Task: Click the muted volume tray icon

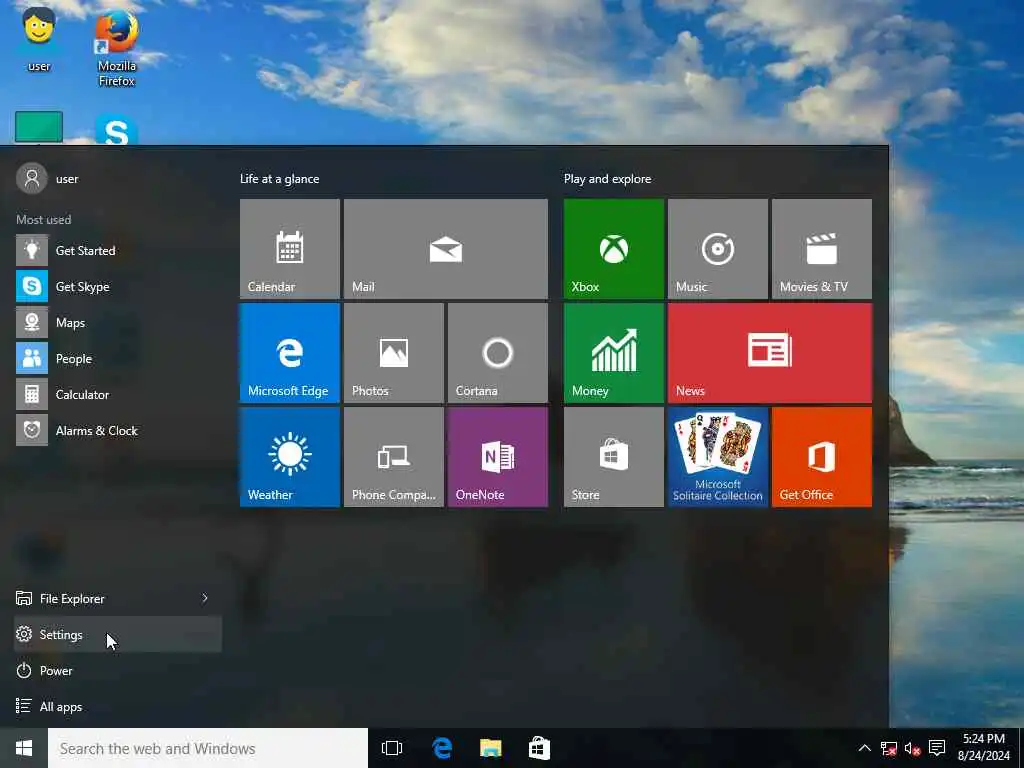Action: 912,748
